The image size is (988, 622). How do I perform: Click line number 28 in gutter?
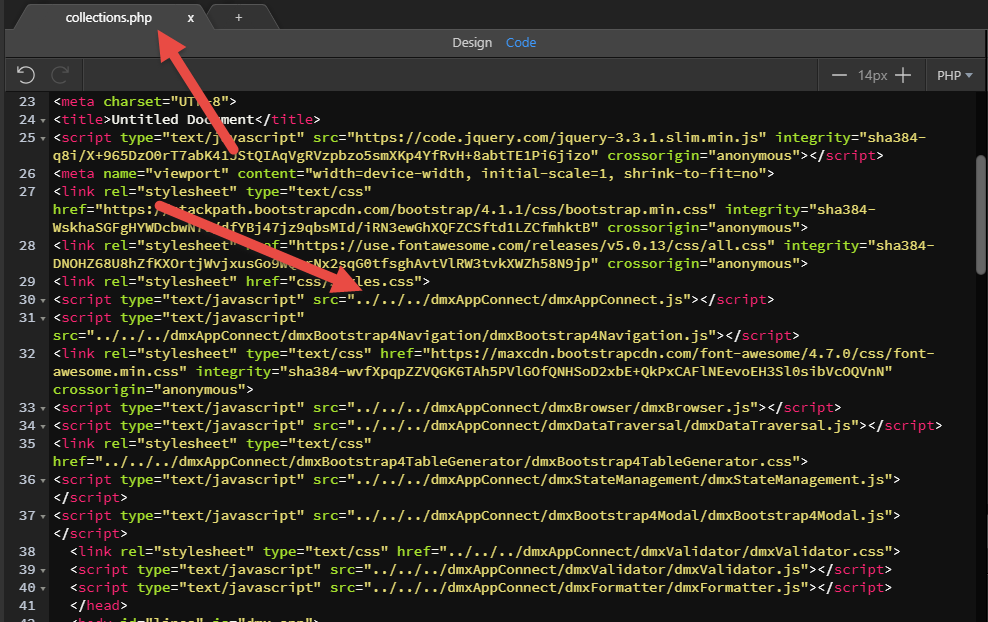[x=27, y=246]
